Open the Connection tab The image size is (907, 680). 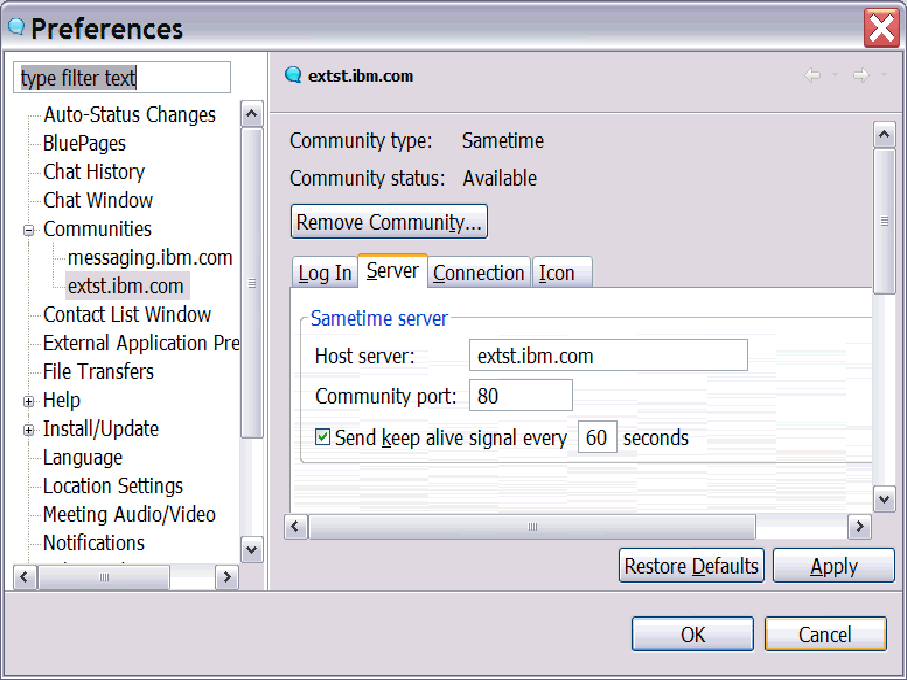click(479, 273)
